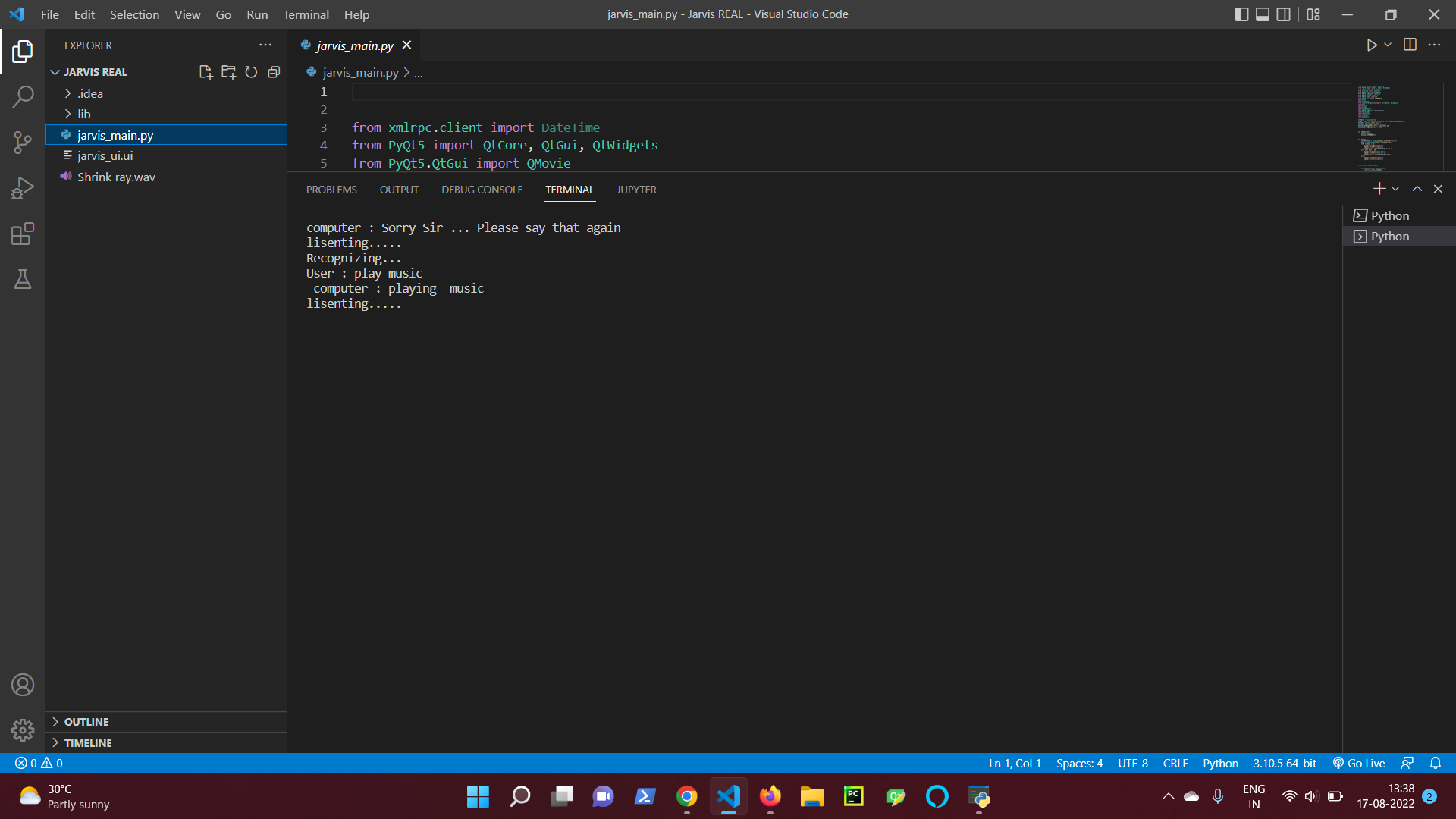Open Manage settings gear
This screenshot has height=819, width=1456.
tap(23, 730)
